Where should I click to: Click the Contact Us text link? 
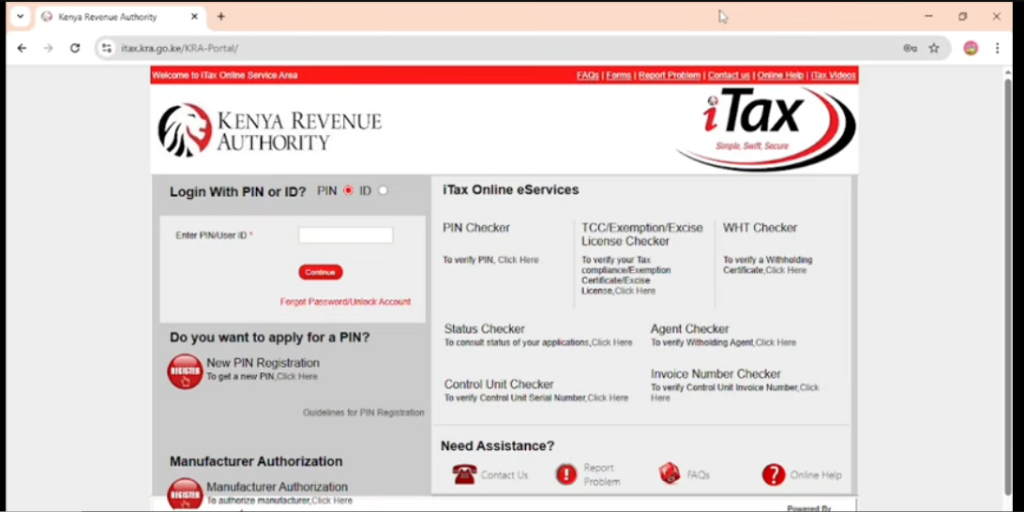(x=504, y=475)
